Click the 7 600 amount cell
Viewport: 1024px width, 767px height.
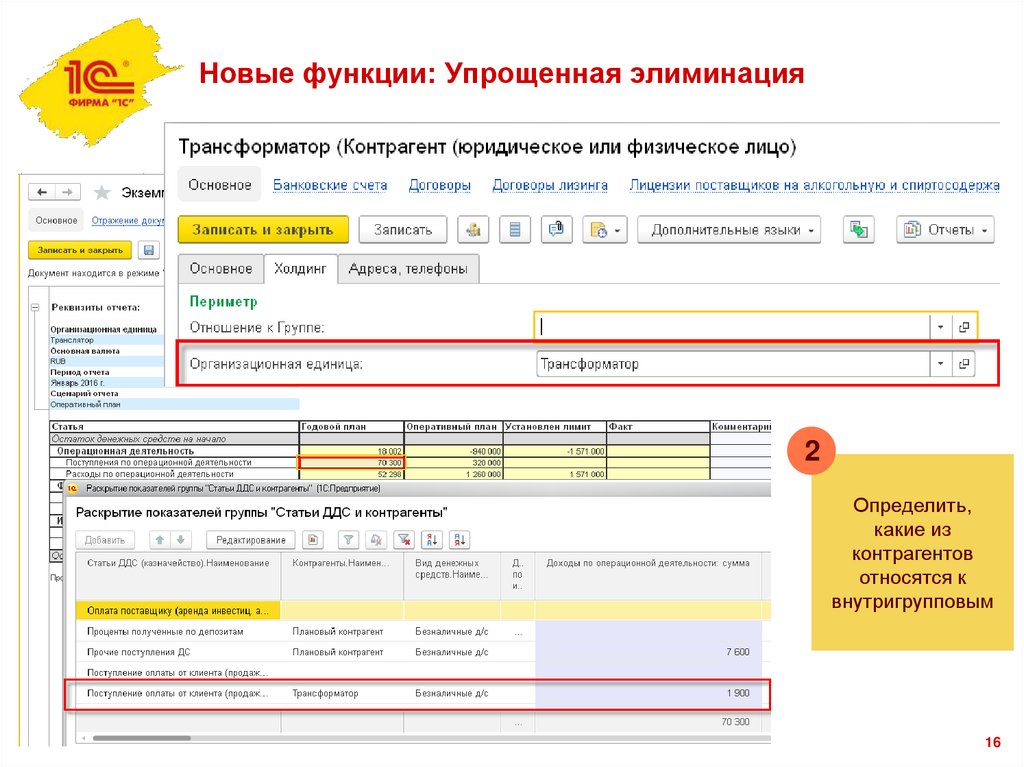[648, 652]
